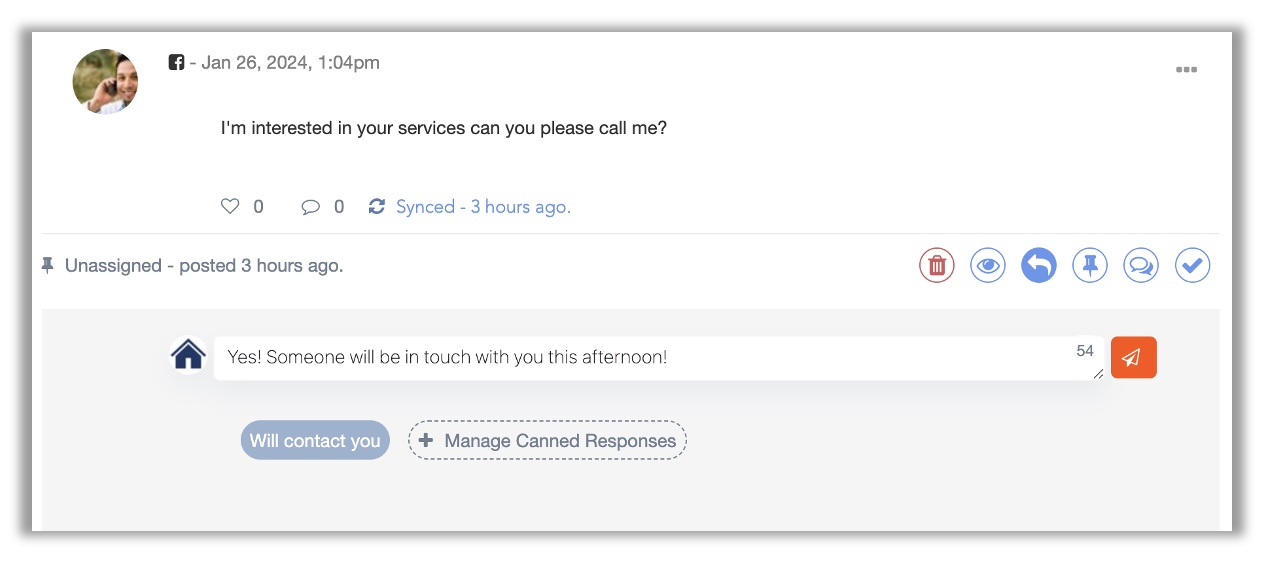The width and height of the screenshot is (1276, 564).
Task: Click the house account icon beside reply
Action: (188, 355)
